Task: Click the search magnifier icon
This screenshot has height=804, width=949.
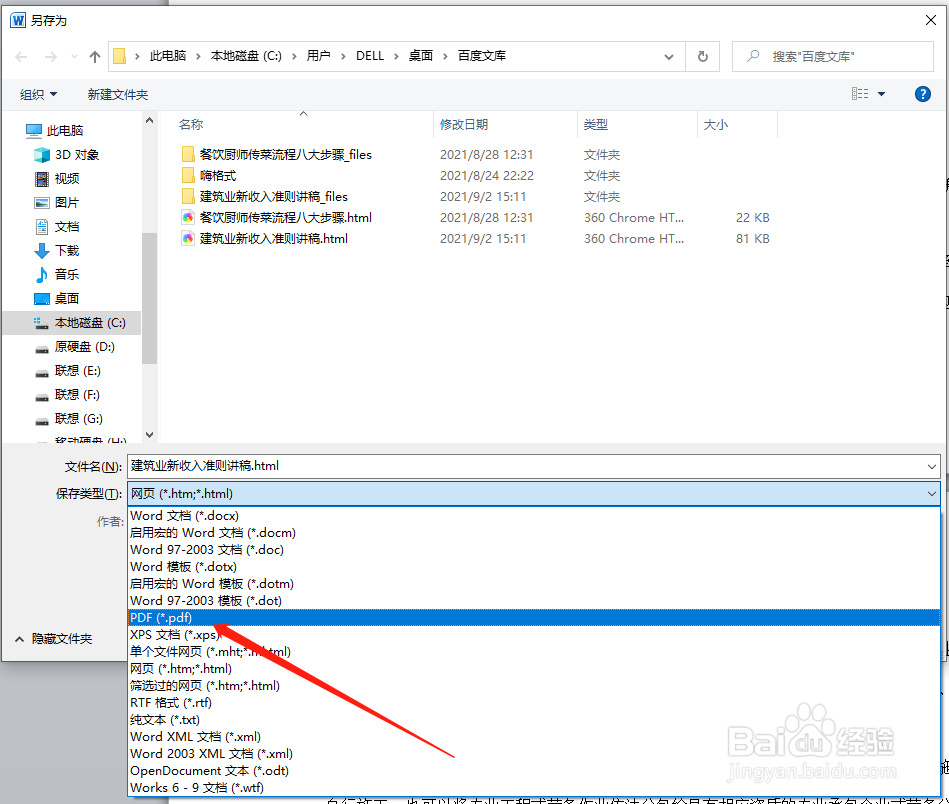Action: [x=753, y=56]
